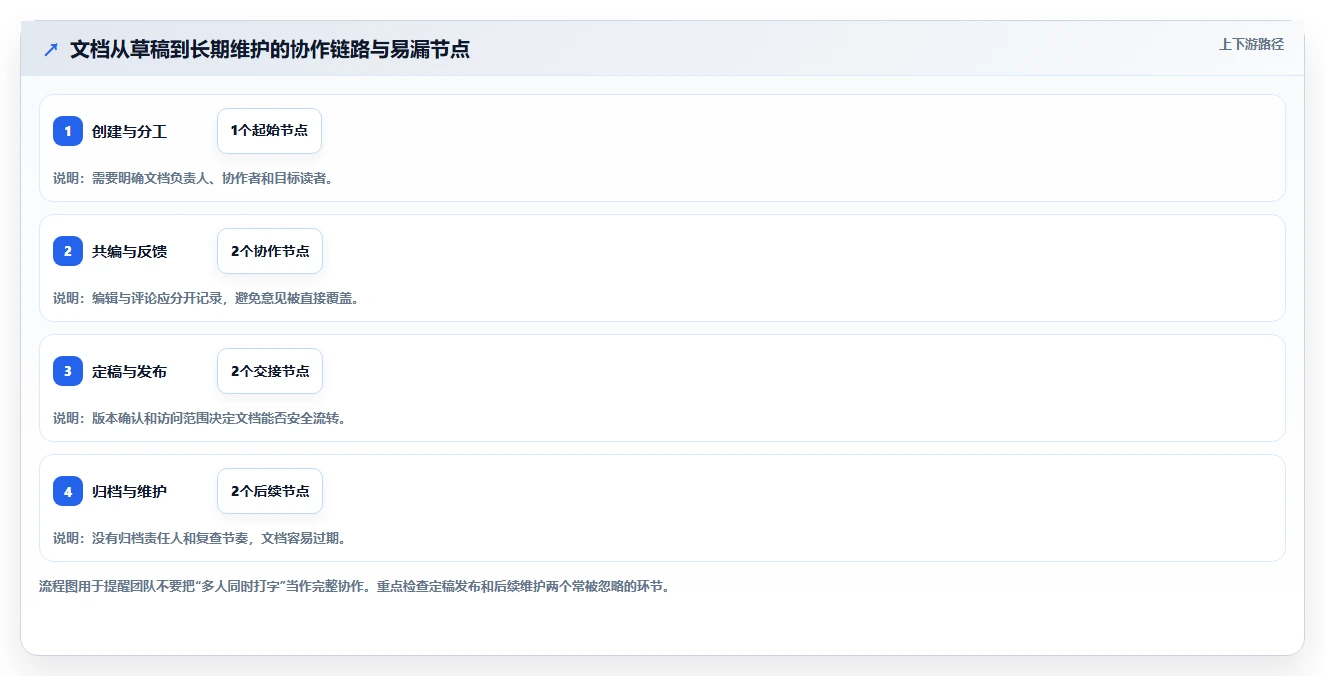Open the 2个后续节点 chip
The image size is (1325, 676).
270,491
